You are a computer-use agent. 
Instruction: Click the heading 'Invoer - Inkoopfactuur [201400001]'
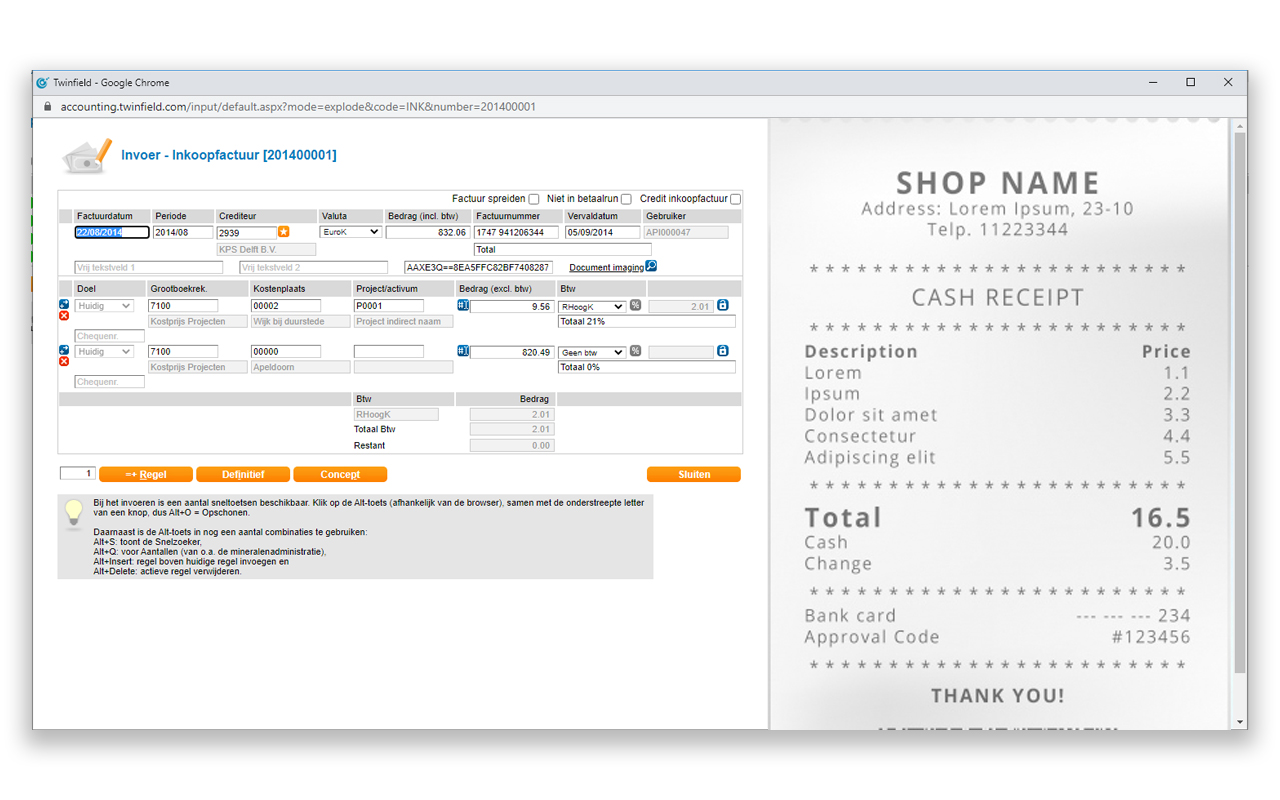[229, 155]
